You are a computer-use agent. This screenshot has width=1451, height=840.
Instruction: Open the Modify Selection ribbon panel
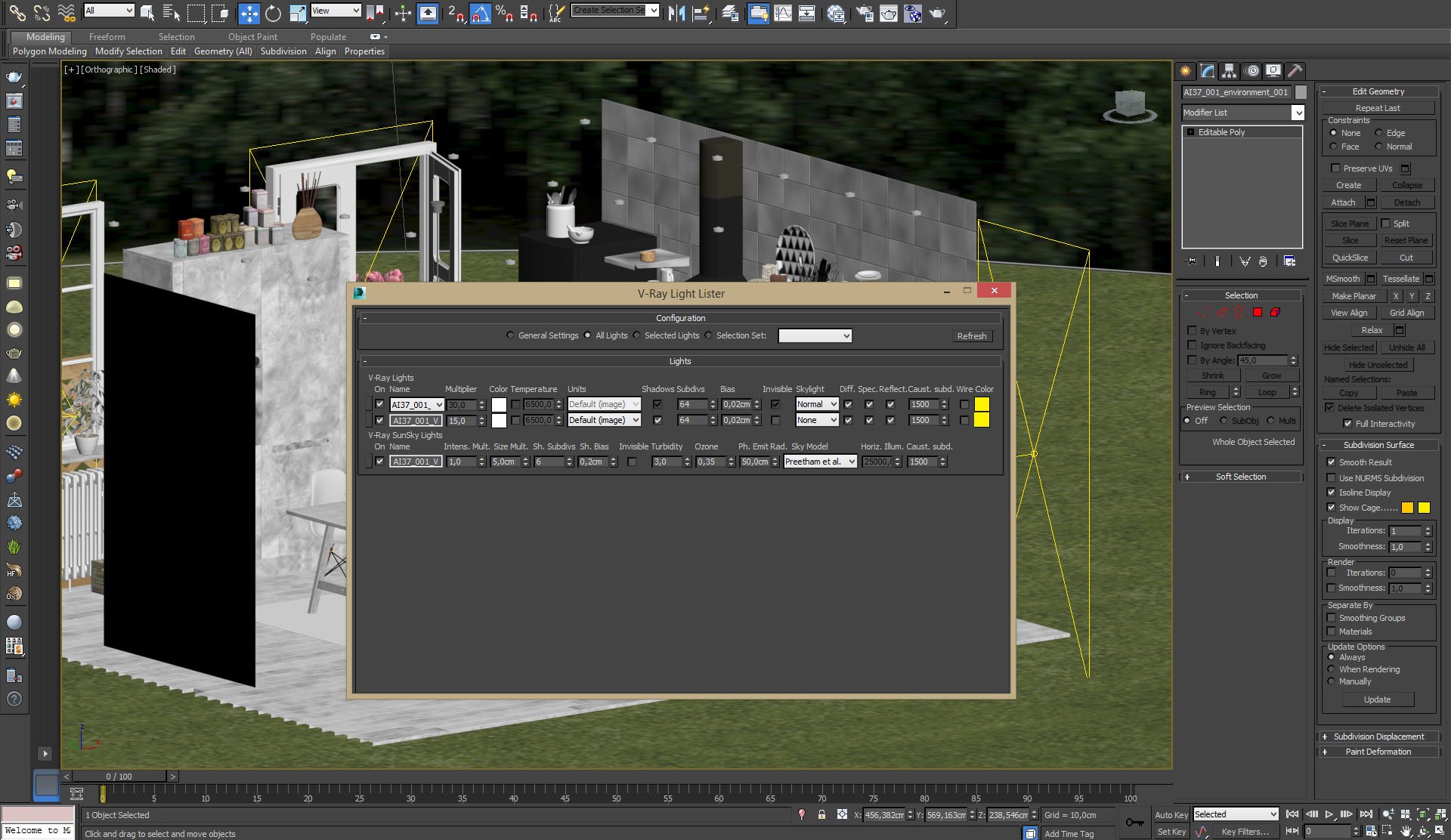128,51
